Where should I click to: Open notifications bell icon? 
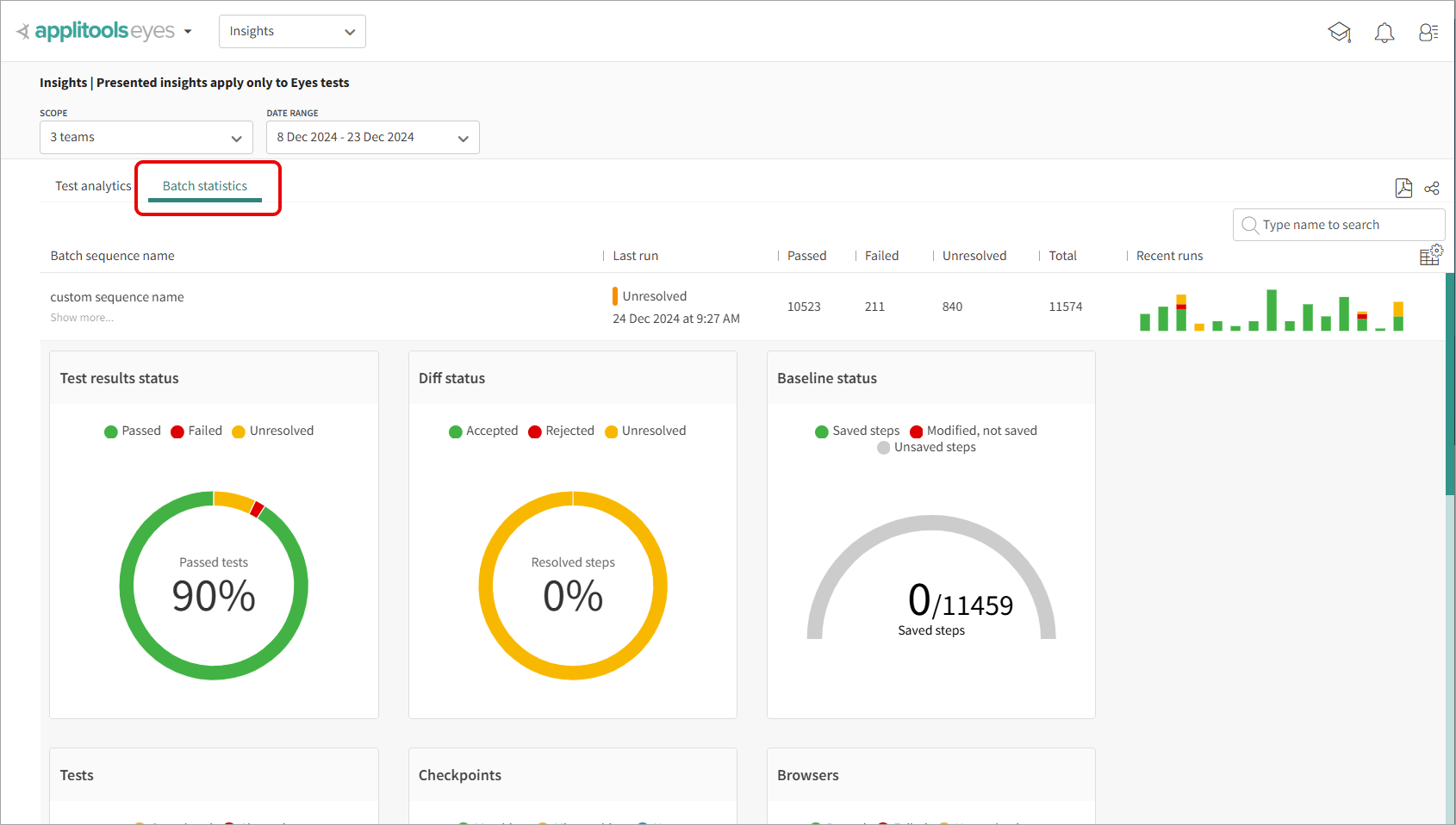tap(1384, 33)
